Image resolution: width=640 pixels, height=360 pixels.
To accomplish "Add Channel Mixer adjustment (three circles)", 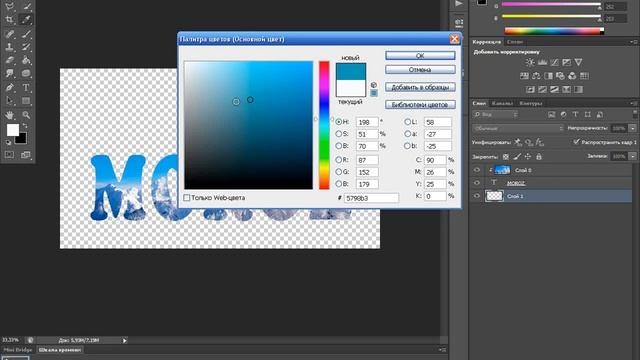I will pos(572,76).
